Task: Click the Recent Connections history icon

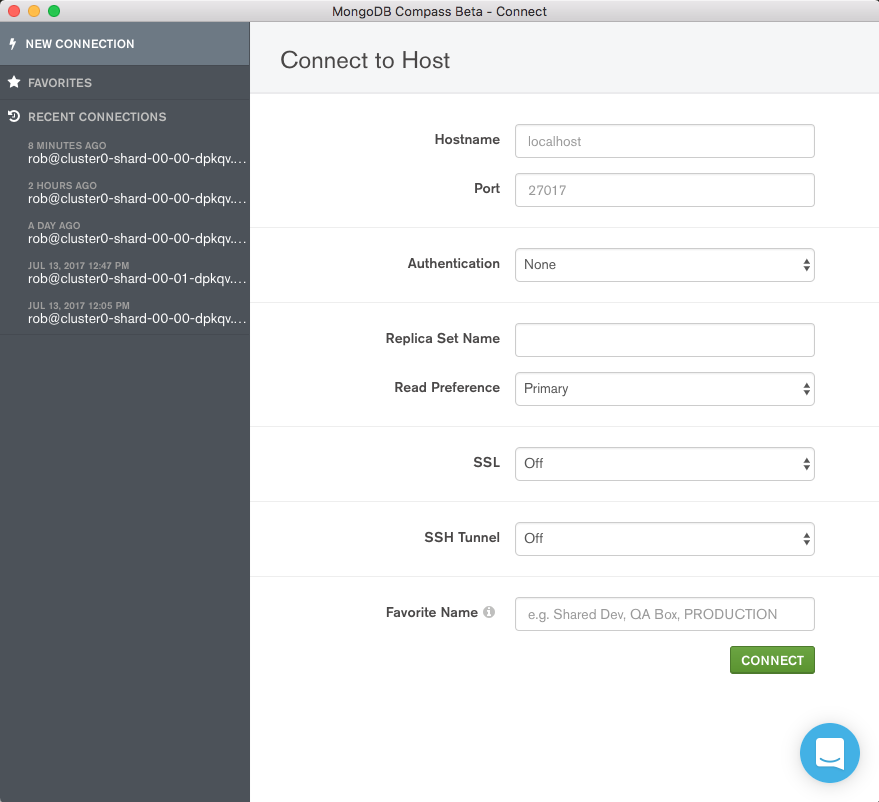Action: tap(12, 117)
